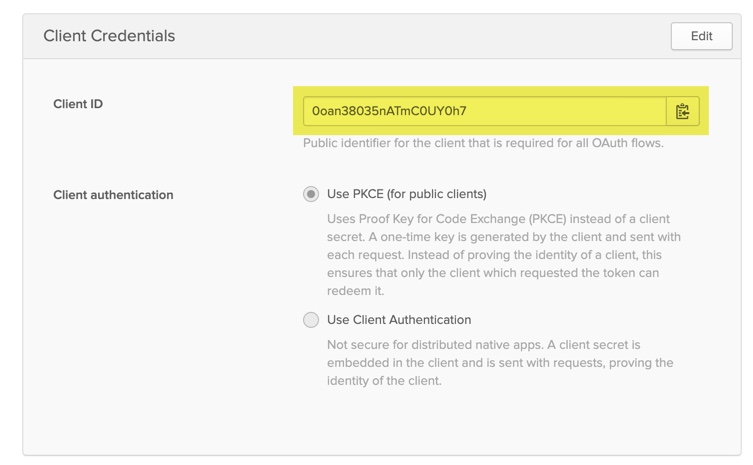Click the Client ID field label
This screenshot has height=465, width=753.
pos(78,104)
